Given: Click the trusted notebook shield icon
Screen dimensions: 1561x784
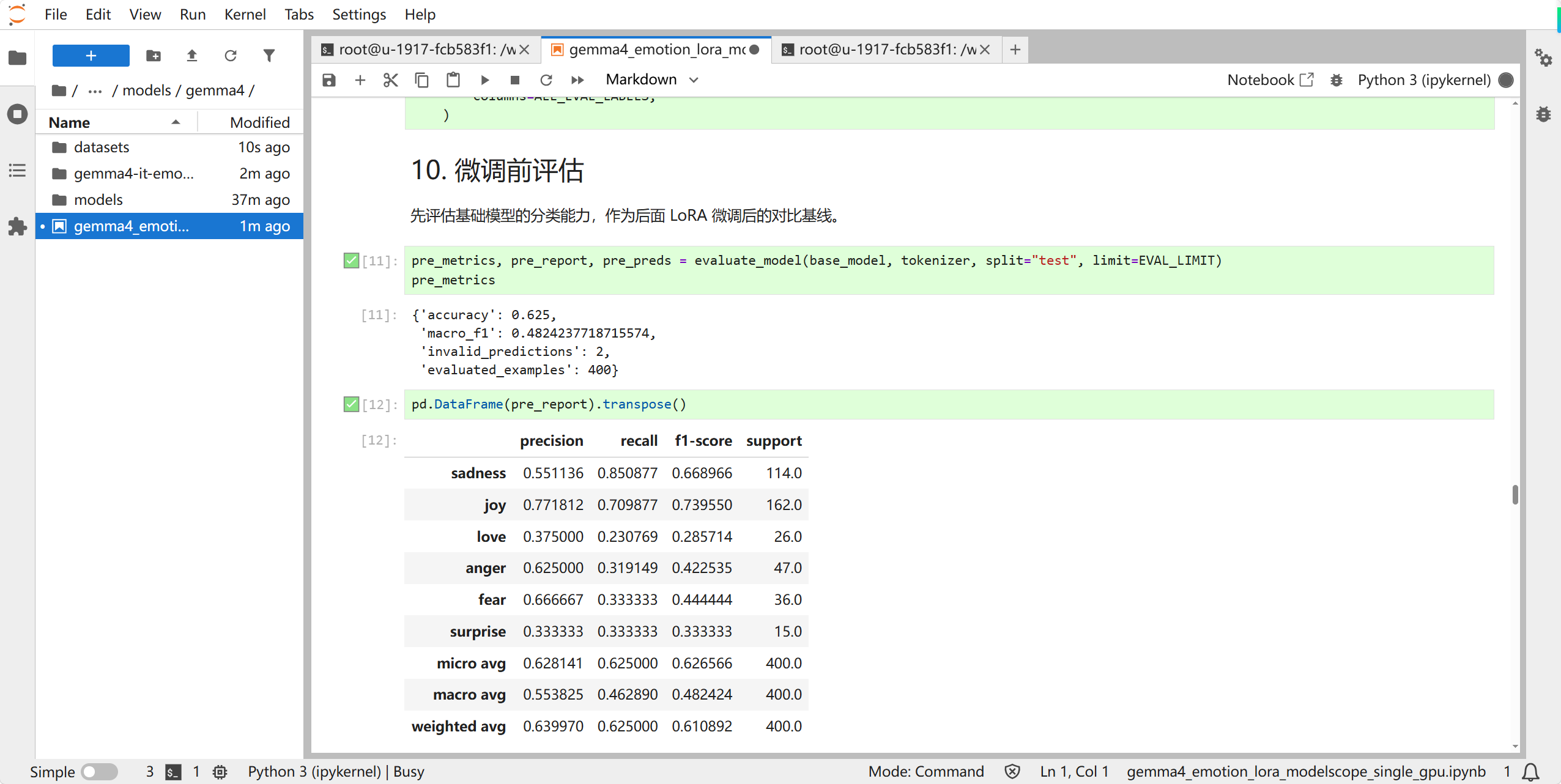Looking at the screenshot, I should point(1012,772).
